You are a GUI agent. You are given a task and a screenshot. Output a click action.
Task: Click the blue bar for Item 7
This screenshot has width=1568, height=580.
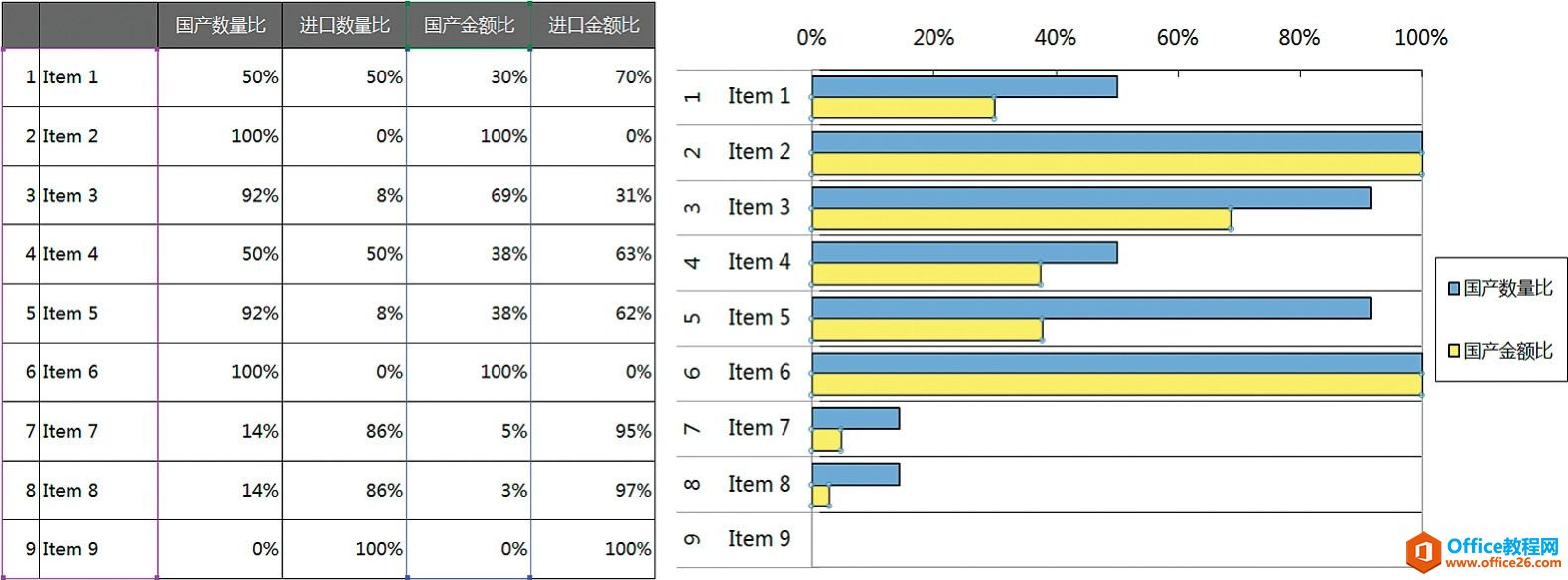point(855,418)
